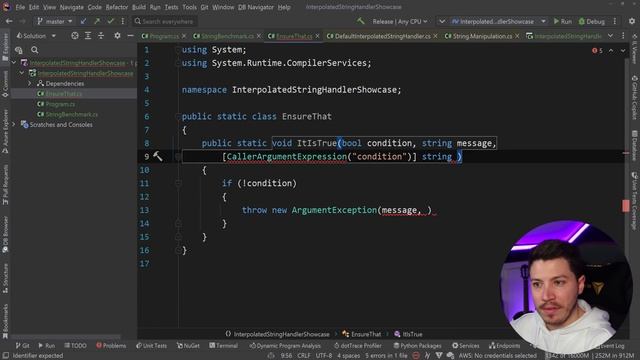The width and height of the screenshot is (640, 360).
Task: Click the update project arrow icon
Action: click(x=83, y=21)
